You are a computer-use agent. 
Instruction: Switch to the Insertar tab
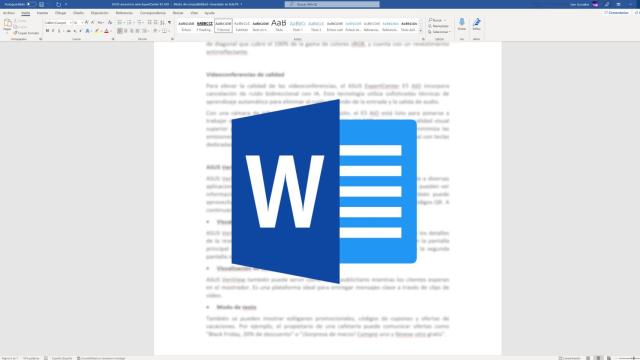pos(42,13)
